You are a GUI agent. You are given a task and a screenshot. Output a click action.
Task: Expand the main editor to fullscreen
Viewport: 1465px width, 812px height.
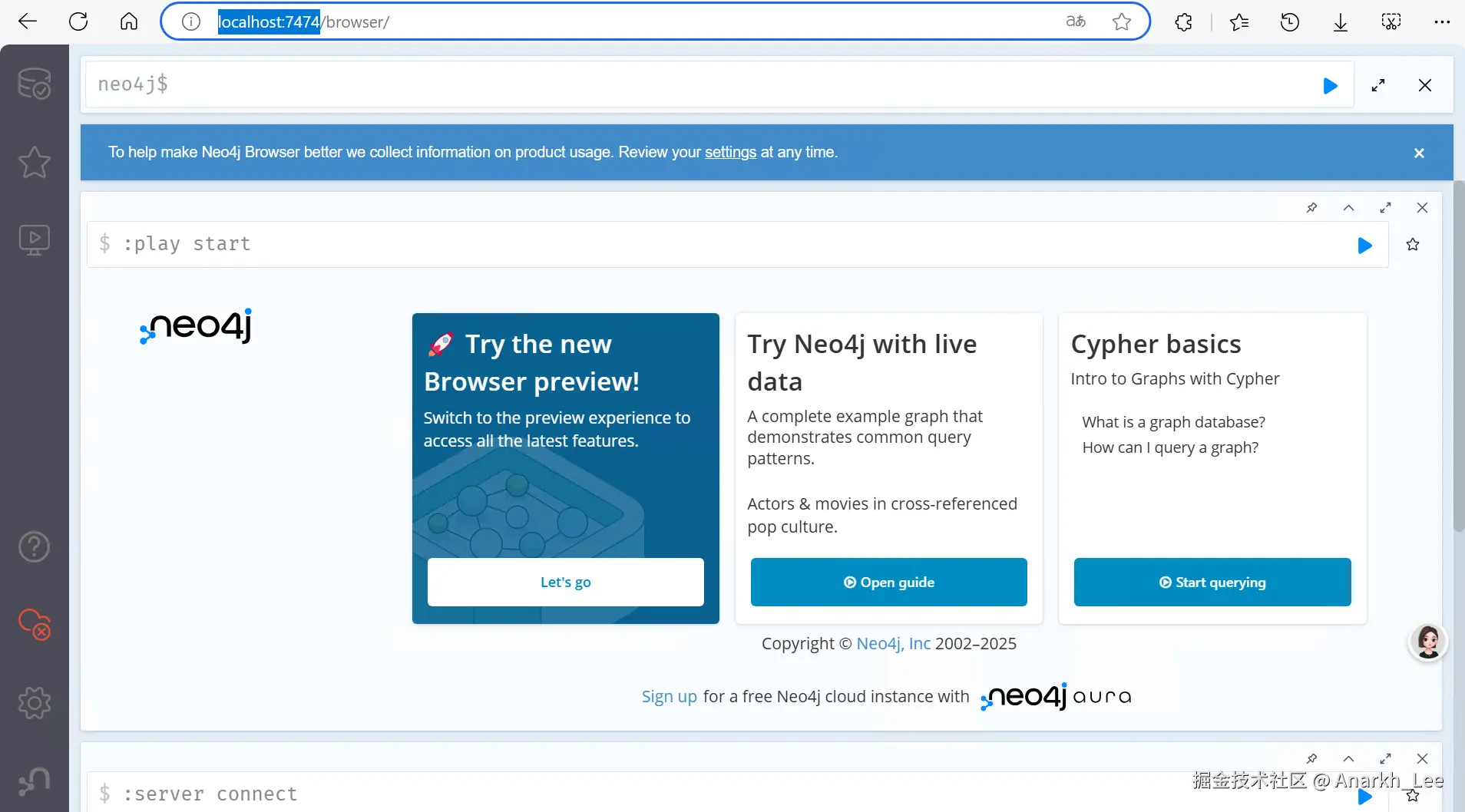click(x=1378, y=86)
